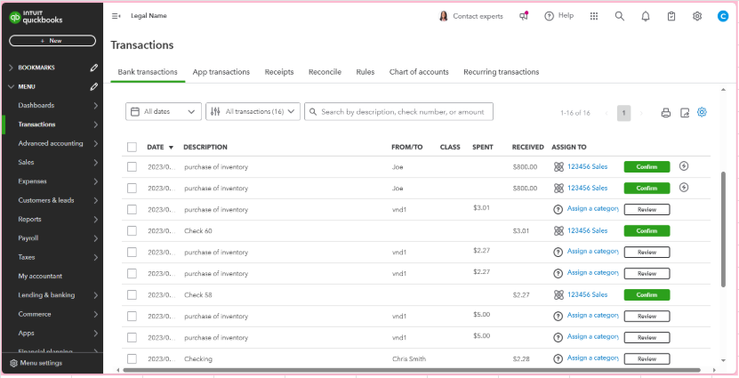The height and width of the screenshot is (378, 739).
Task: Edit Menu with pencil icon
Action: point(94,87)
